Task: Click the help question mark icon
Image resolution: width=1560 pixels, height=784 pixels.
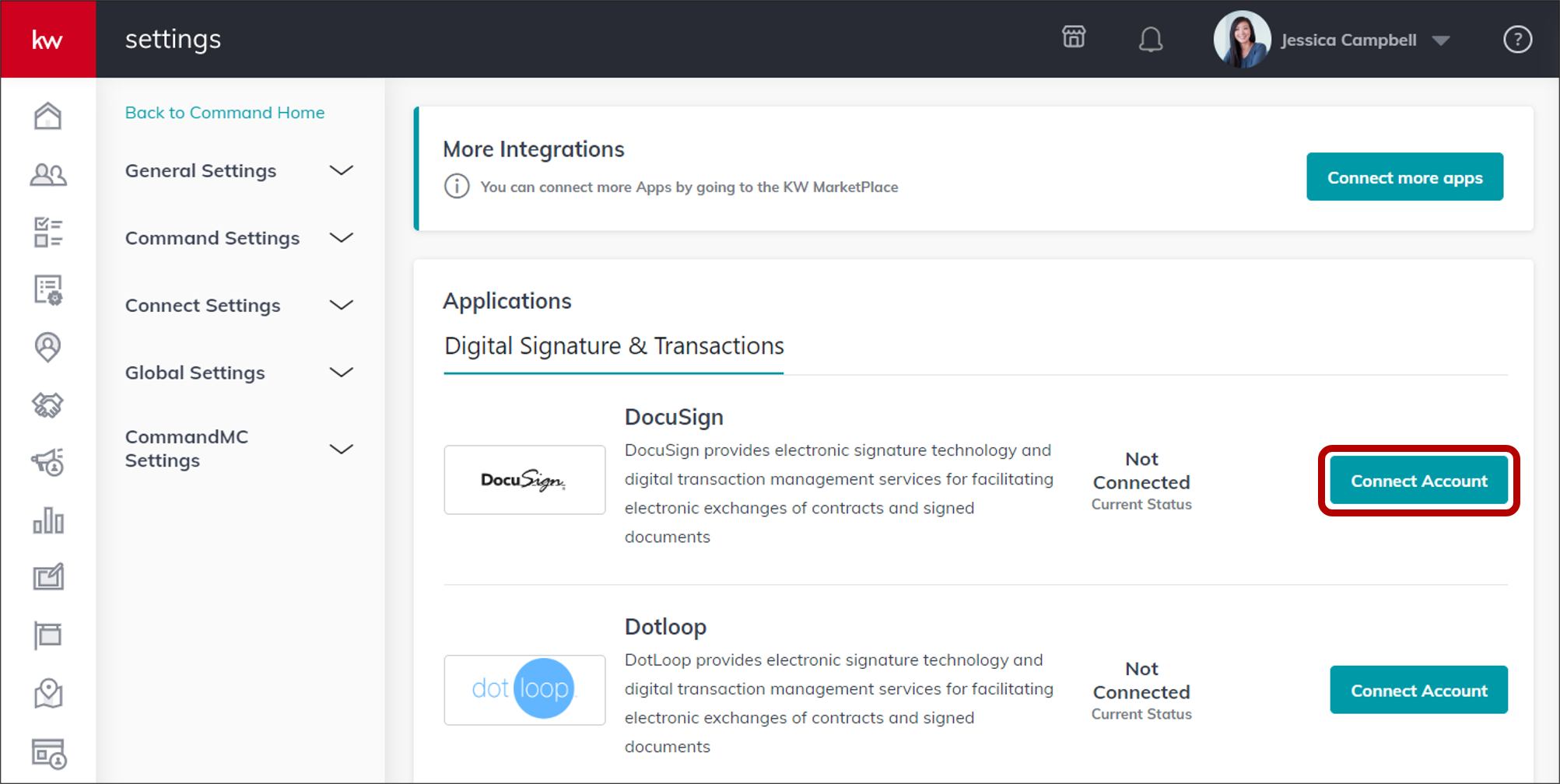Action: (x=1517, y=39)
